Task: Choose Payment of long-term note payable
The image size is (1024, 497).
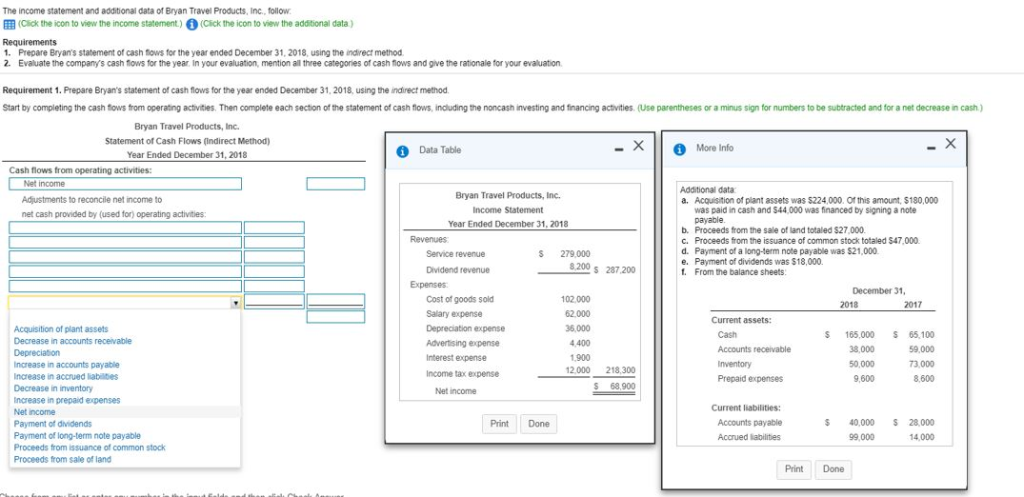Action: [77, 436]
